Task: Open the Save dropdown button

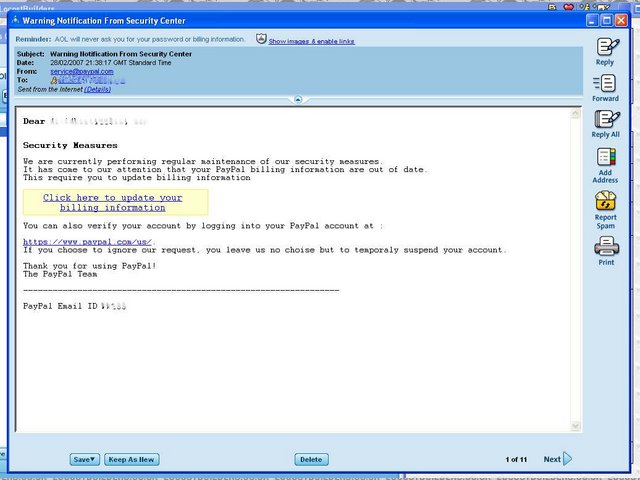Action: (x=85, y=459)
